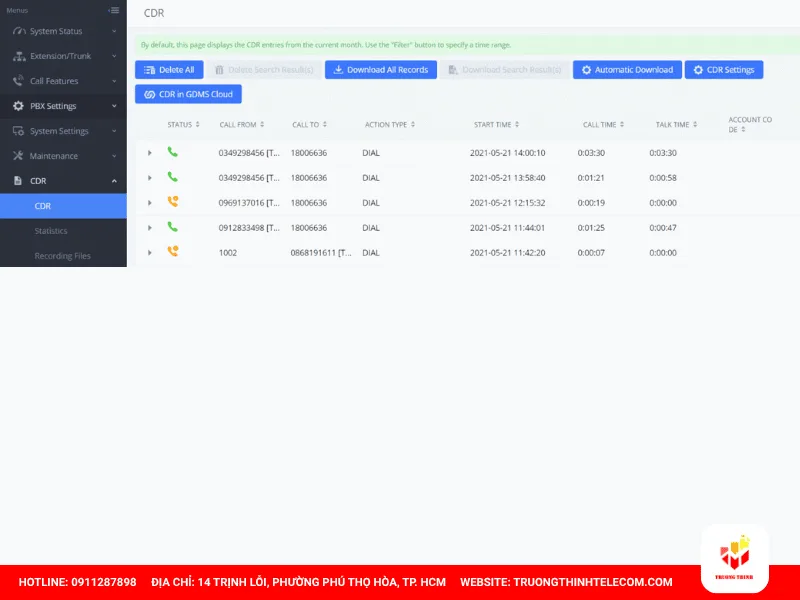Click the Call Features phone icon
Viewport: 800px width, 600px height.
pos(18,81)
